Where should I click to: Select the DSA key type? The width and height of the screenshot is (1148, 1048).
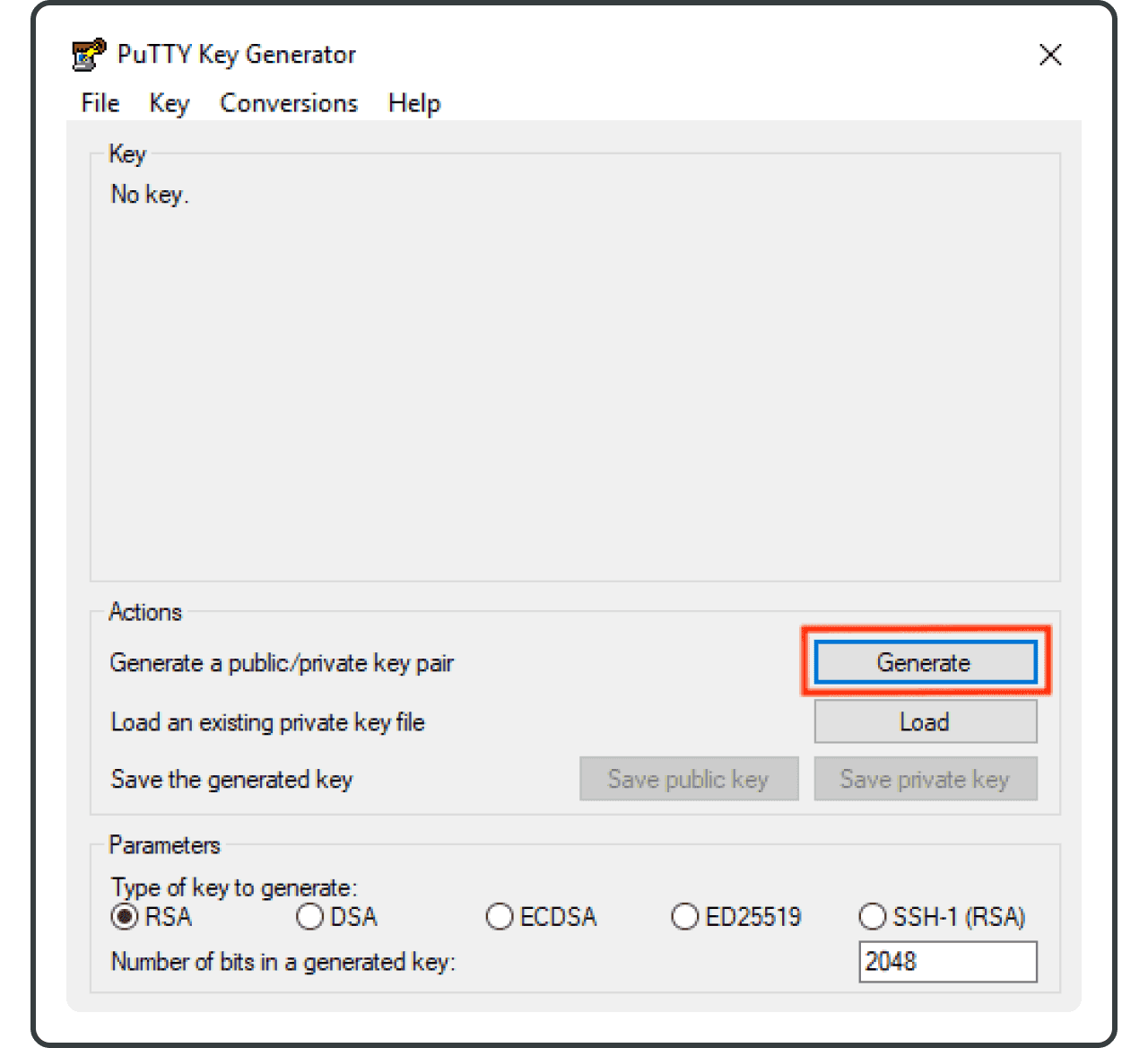[x=309, y=917]
